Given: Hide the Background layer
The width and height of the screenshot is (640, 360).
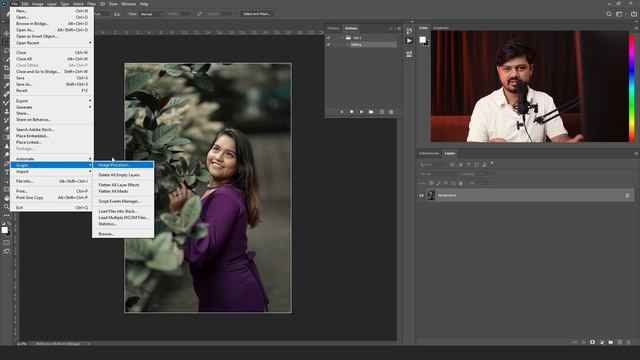Looking at the screenshot, I should point(422,196).
